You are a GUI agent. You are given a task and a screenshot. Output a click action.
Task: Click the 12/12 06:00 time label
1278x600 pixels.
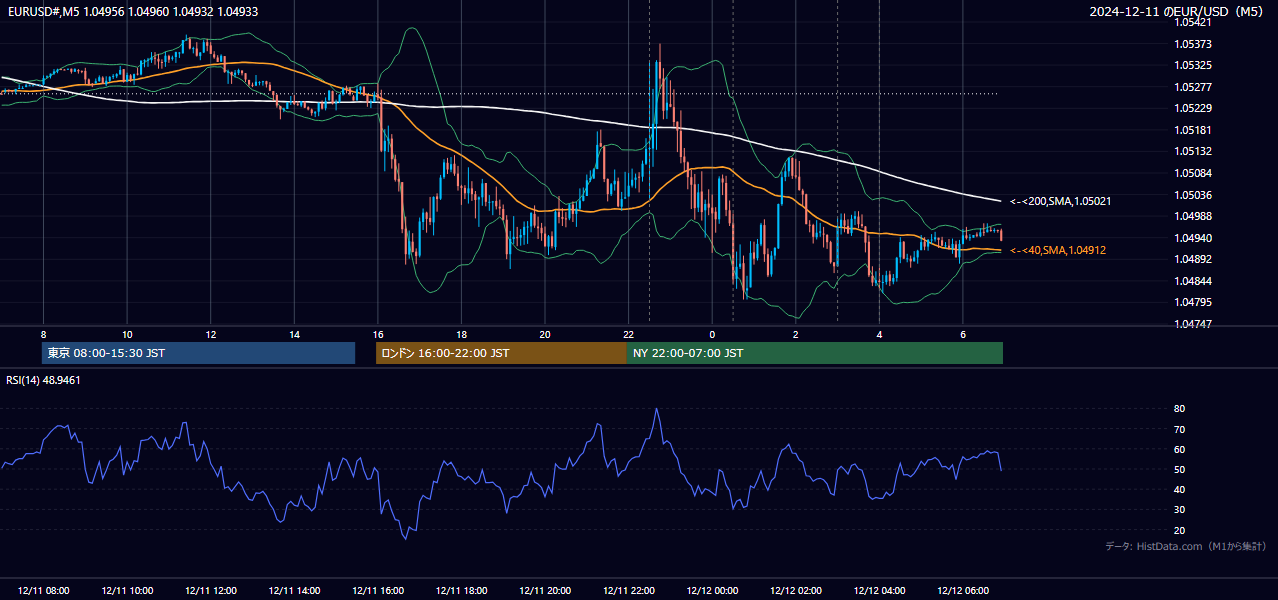(963, 591)
